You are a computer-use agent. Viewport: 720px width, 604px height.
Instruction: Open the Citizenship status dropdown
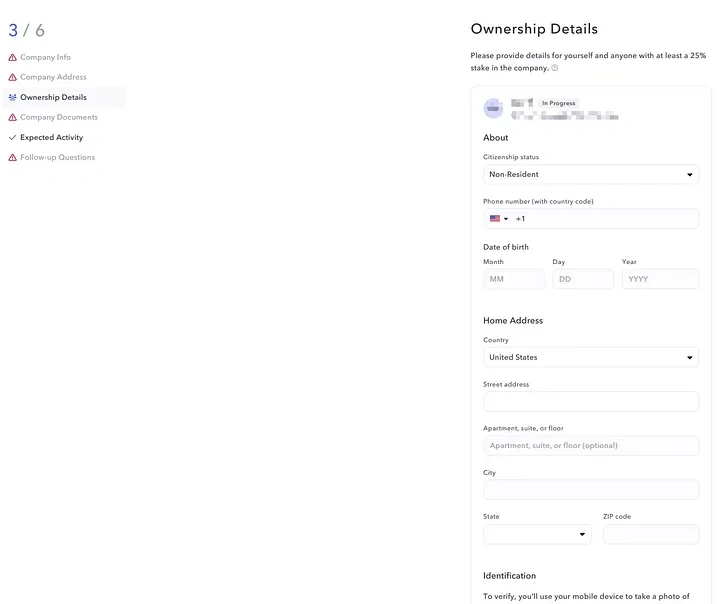tap(590, 175)
